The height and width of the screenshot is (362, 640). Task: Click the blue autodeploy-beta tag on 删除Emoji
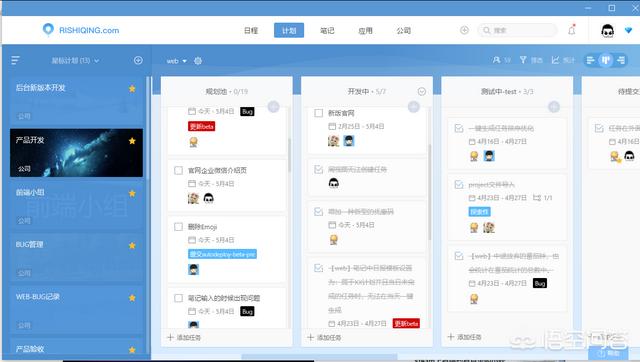(222, 254)
